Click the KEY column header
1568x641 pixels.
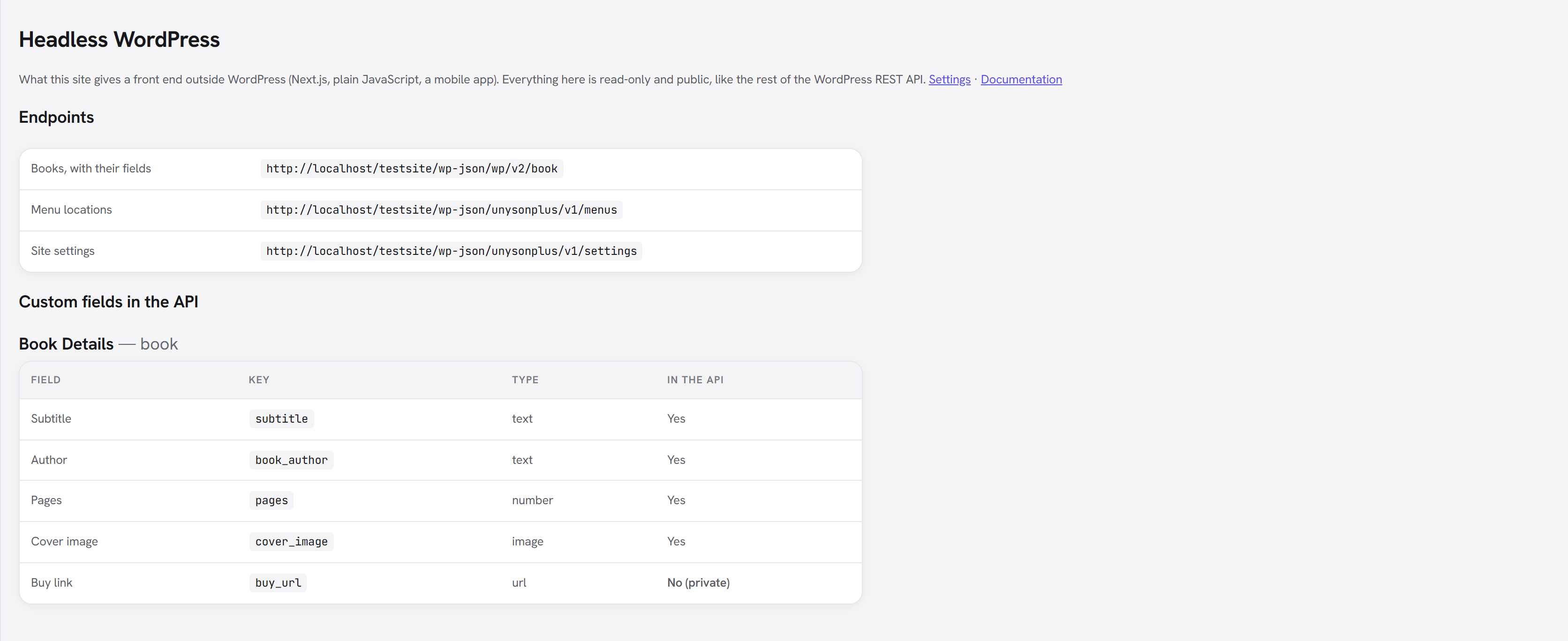tap(259, 380)
